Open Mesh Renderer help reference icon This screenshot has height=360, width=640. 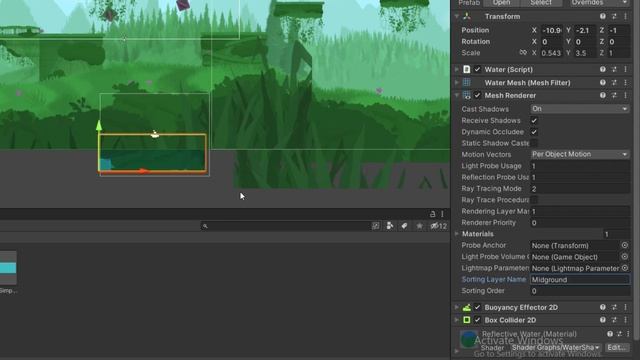602,95
